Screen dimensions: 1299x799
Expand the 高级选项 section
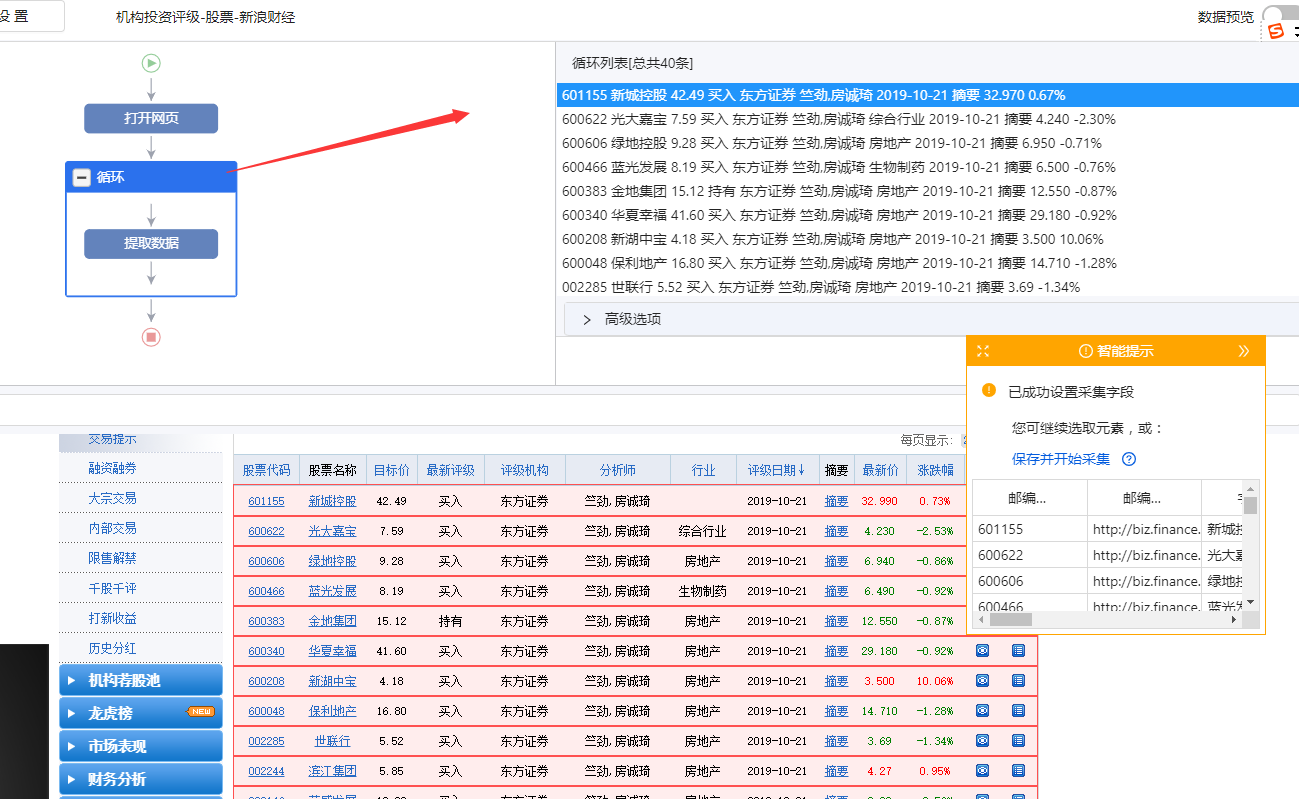click(931, 319)
